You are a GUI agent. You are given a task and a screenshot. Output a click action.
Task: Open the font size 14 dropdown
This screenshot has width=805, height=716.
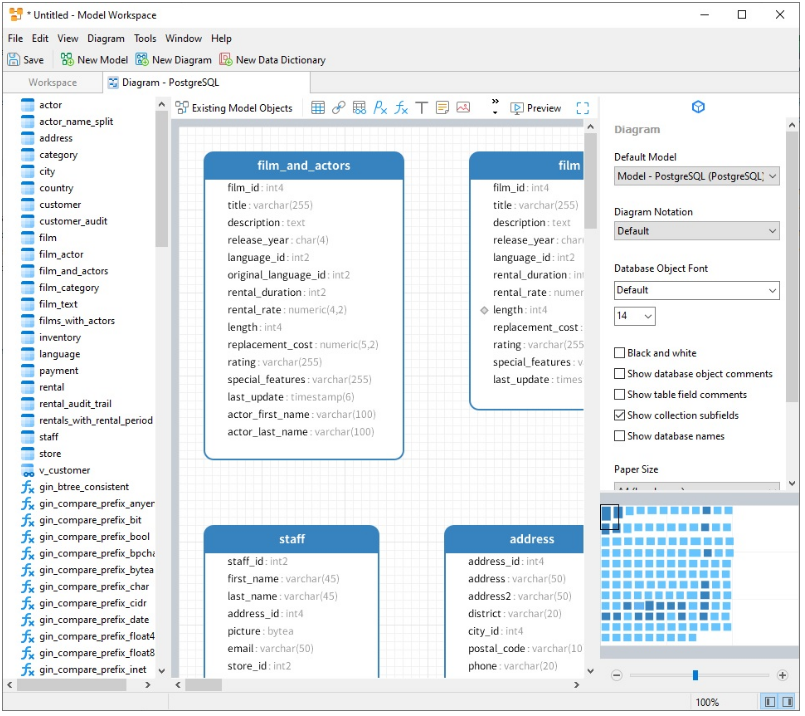pyautogui.click(x=634, y=316)
